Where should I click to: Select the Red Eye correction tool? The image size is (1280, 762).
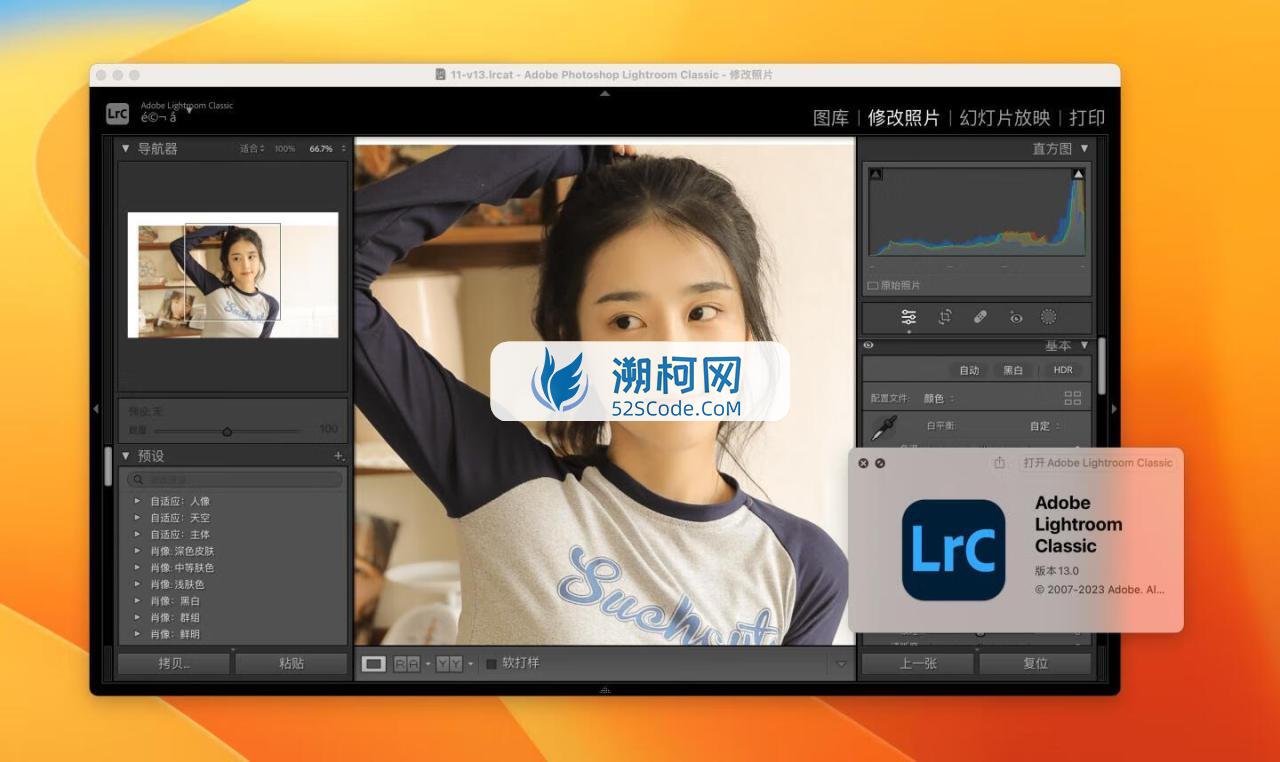click(x=1016, y=317)
